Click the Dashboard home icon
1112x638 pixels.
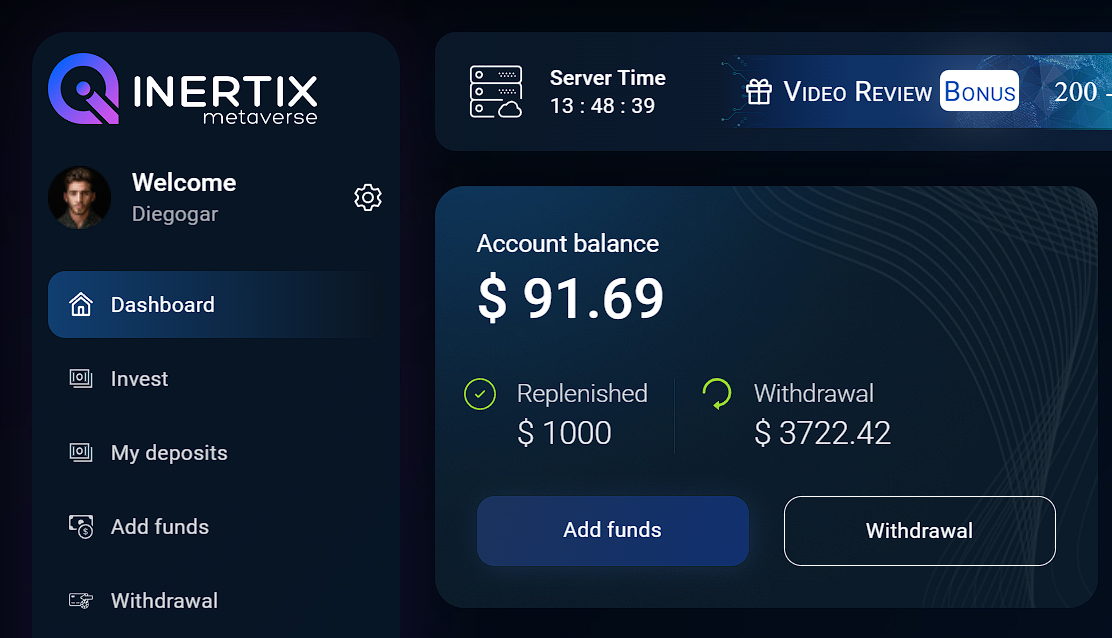click(x=81, y=304)
